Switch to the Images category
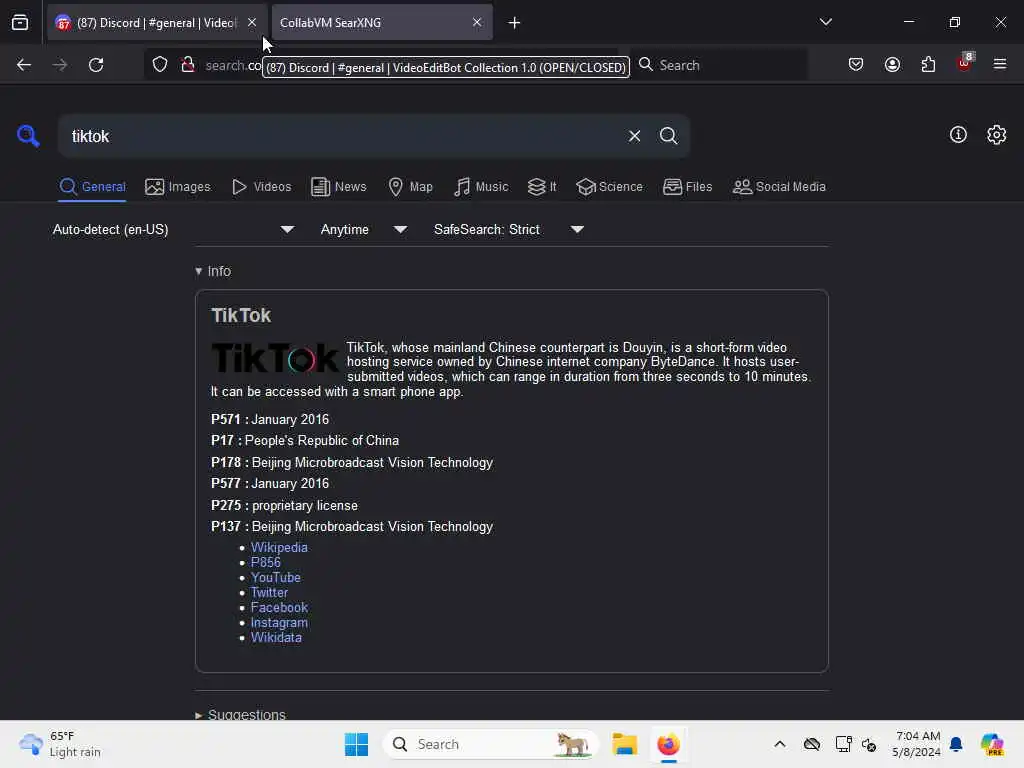The height and width of the screenshot is (768, 1024). point(178,187)
